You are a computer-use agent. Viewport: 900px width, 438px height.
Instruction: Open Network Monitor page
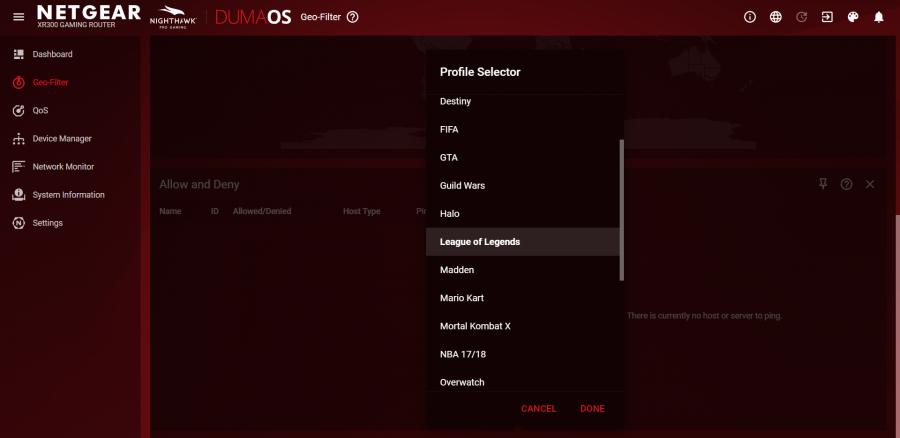(63, 166)
